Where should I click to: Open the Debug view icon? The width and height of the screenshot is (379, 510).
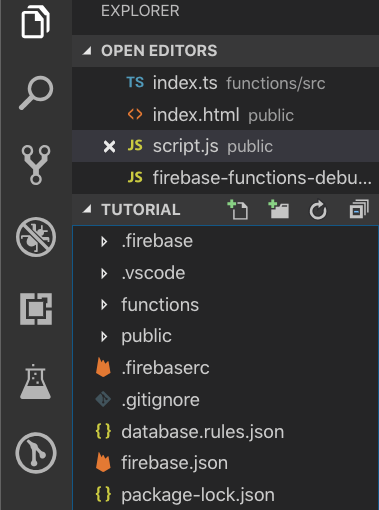(x=36, y=237)
